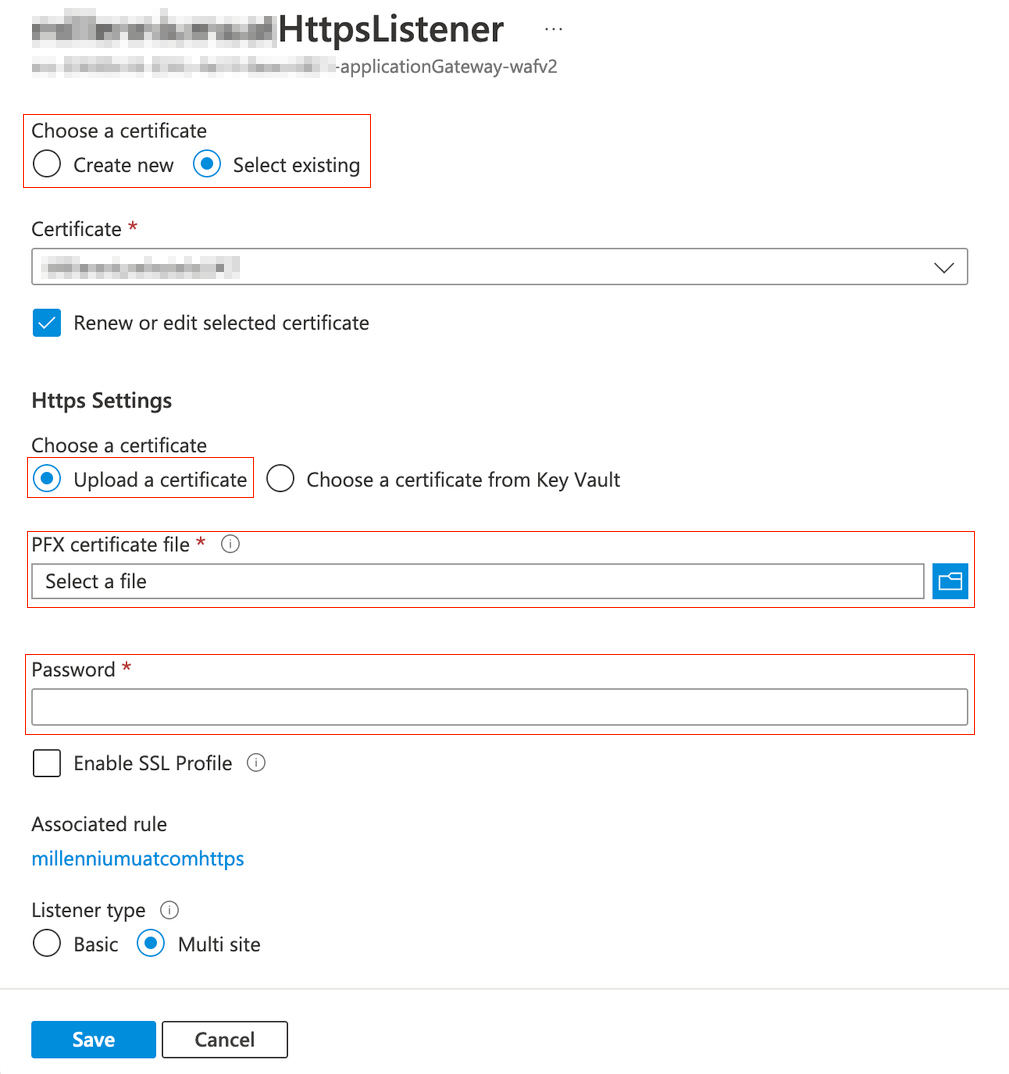1009x1074 pixels.
Task: Click the Cancel button
Action: tap(224, 1040)
